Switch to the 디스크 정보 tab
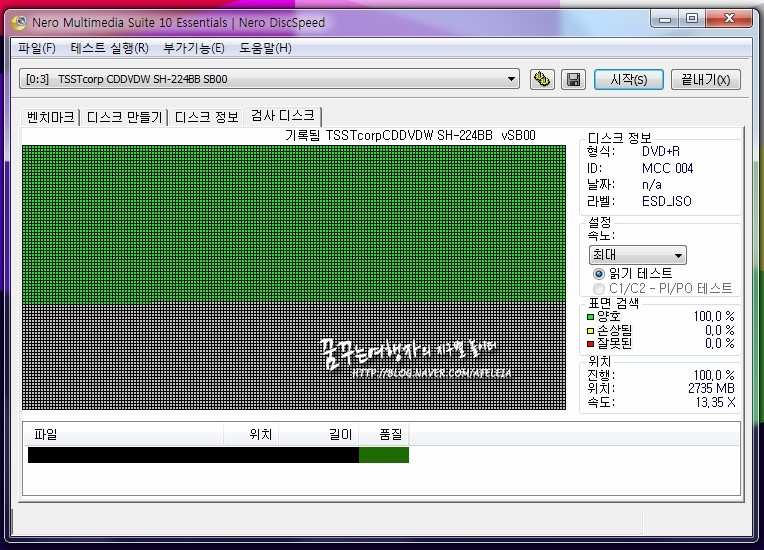The height and width of the screenshot is (550, 764). pyautogui.click(x=207, y=117)
